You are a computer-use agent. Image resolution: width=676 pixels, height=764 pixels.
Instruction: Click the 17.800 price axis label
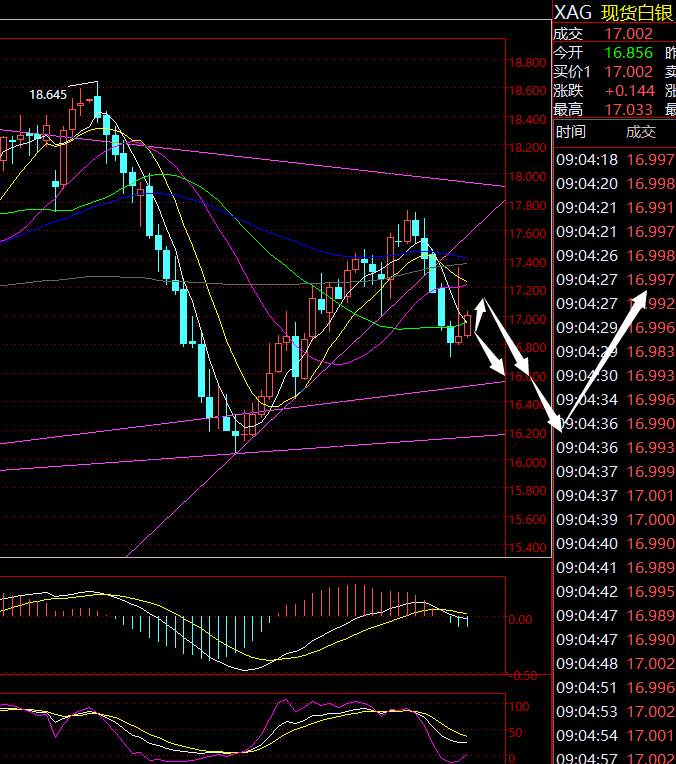click(527, 205)
